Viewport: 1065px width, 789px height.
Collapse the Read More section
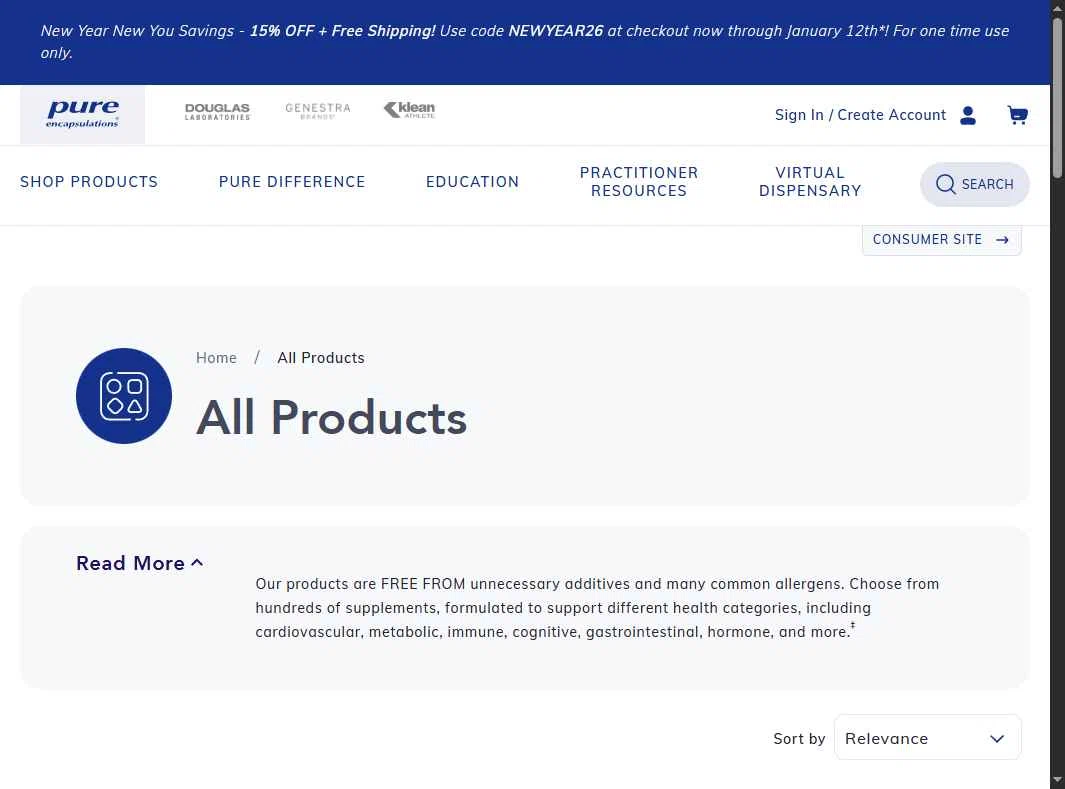point(139,563)
